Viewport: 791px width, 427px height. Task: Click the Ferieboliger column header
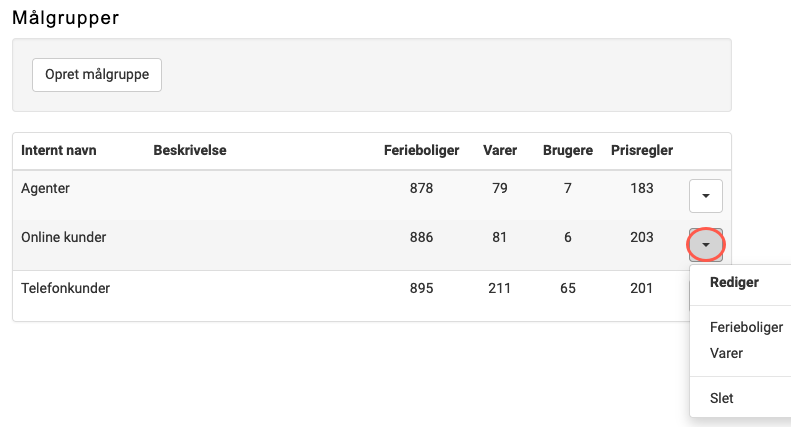(x=421, y=150)
